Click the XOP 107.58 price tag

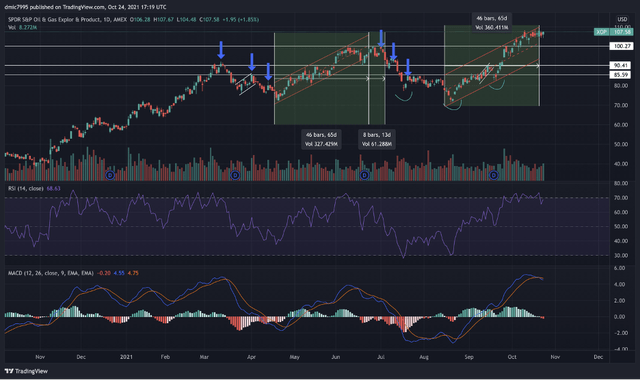[x=613, y=32]
